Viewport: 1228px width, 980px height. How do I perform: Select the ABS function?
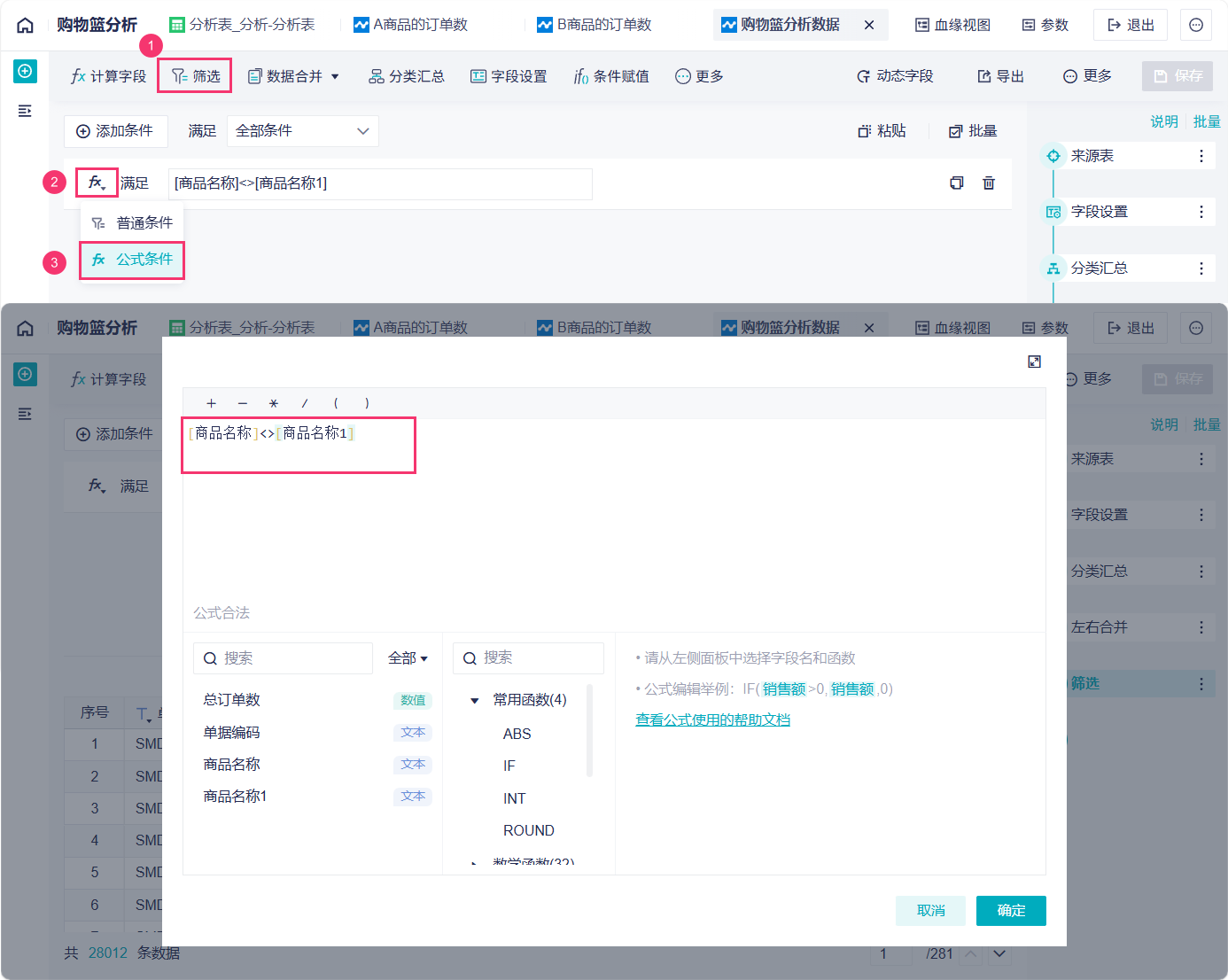[517, 734]
